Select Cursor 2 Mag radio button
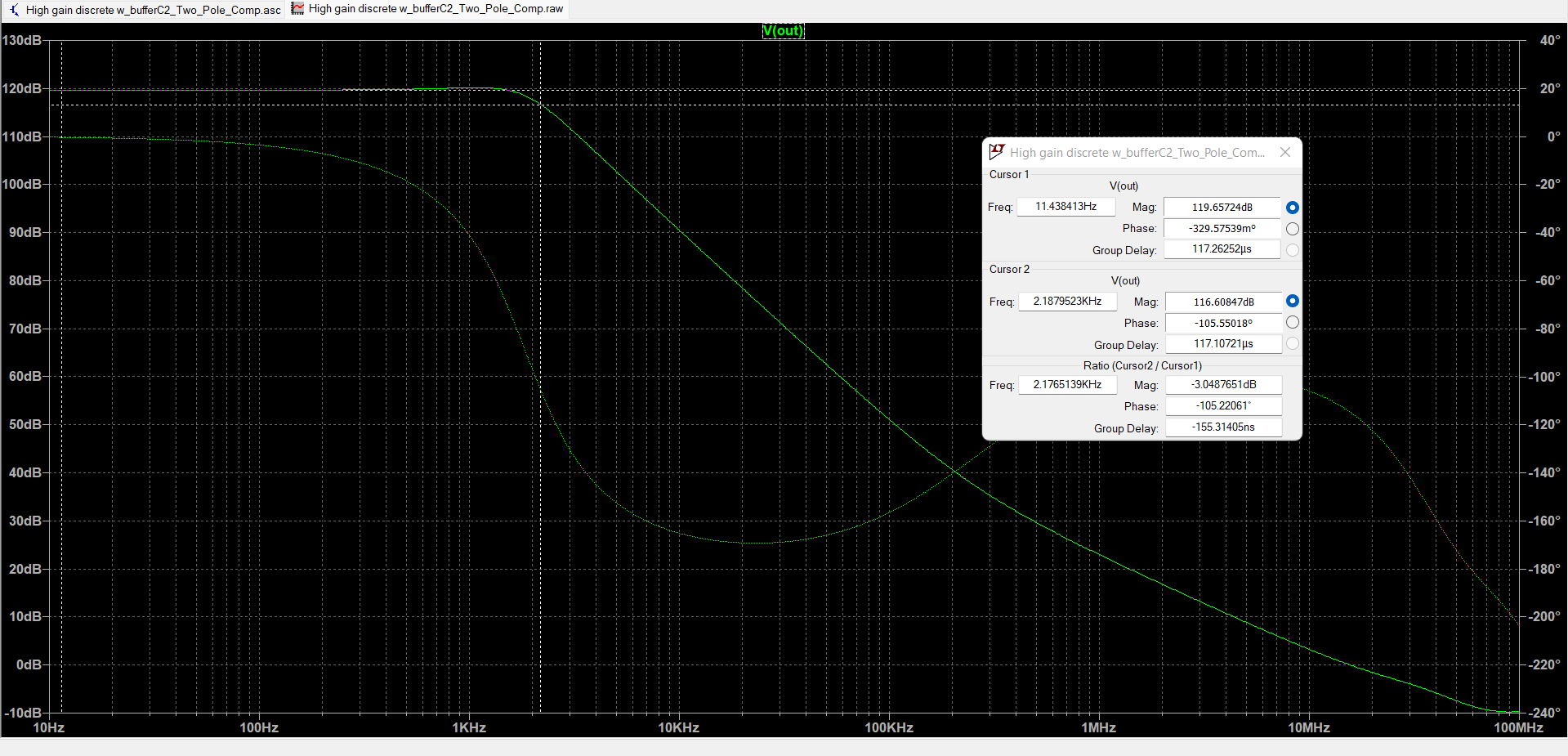1568x756 pixels. tap(1292, 301)
